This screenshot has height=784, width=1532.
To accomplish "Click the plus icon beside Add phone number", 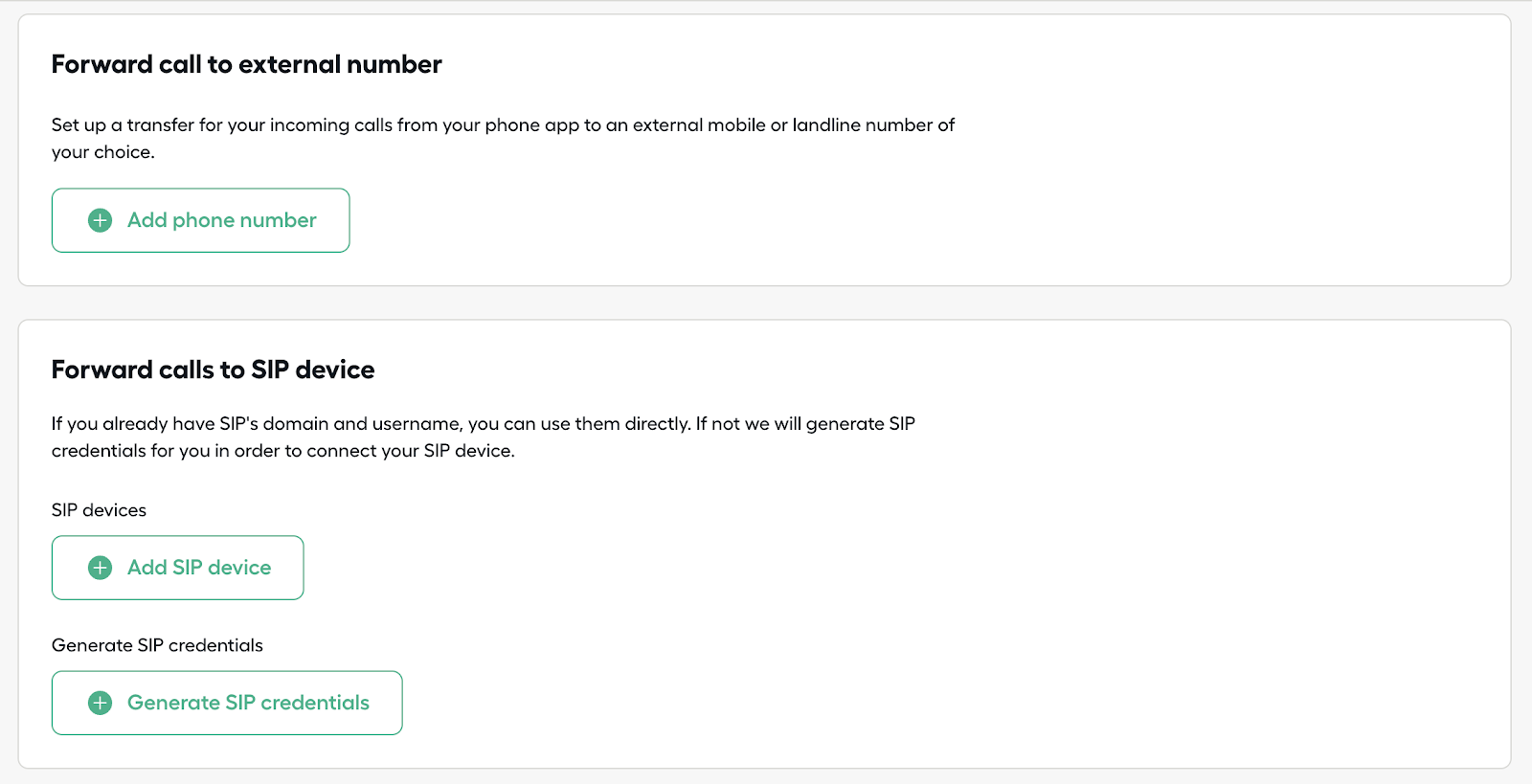I will [x=100, y=220].
